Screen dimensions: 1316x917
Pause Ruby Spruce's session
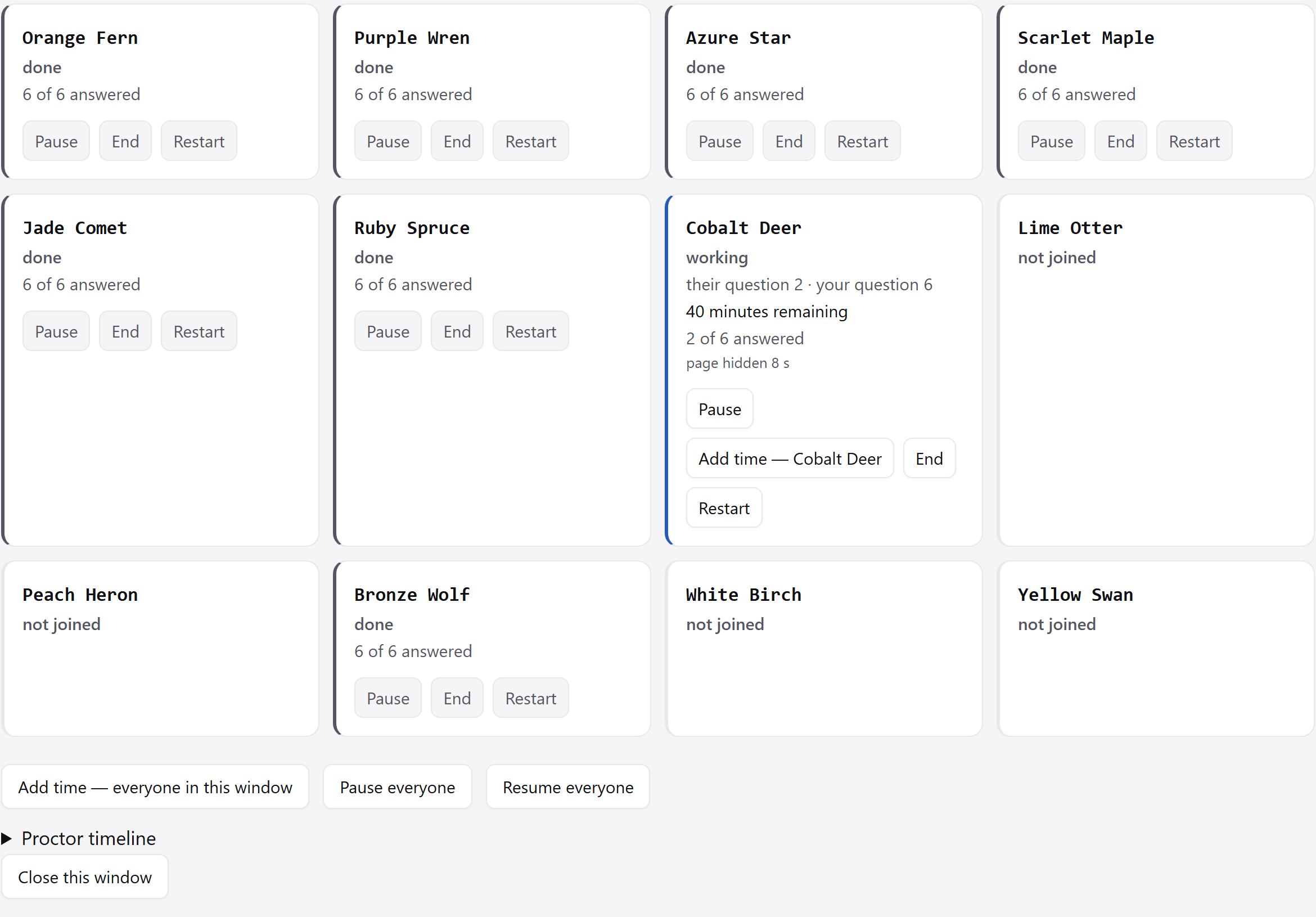pos(387,331)
